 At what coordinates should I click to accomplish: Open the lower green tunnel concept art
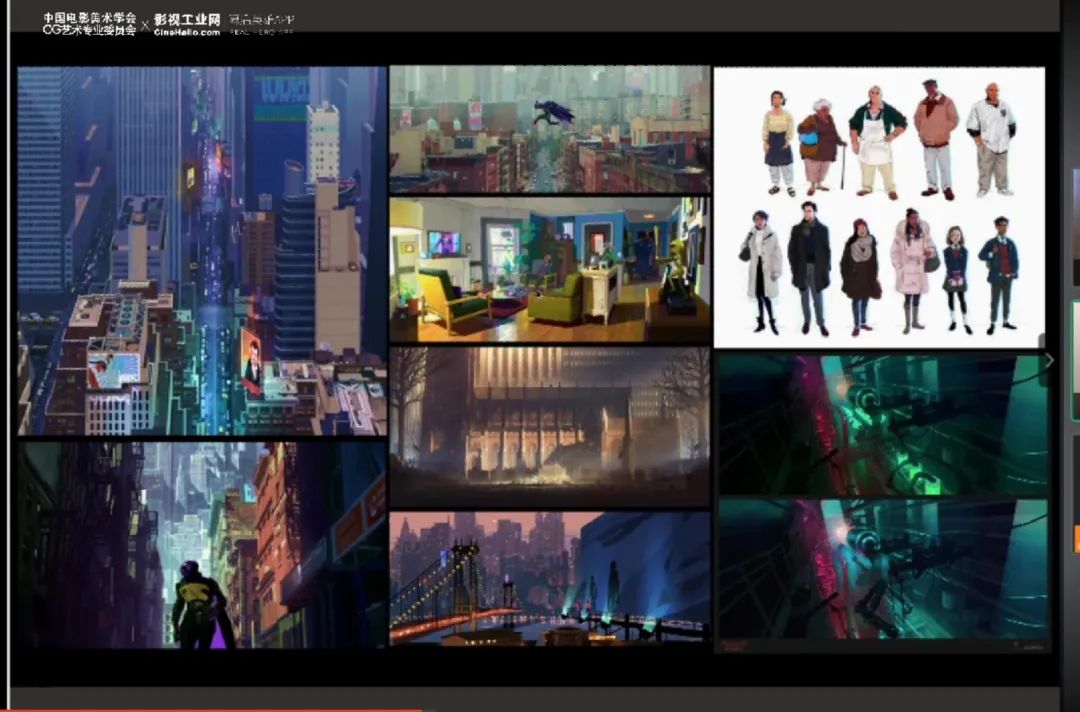pyautogui.click(x=882, y=570)
